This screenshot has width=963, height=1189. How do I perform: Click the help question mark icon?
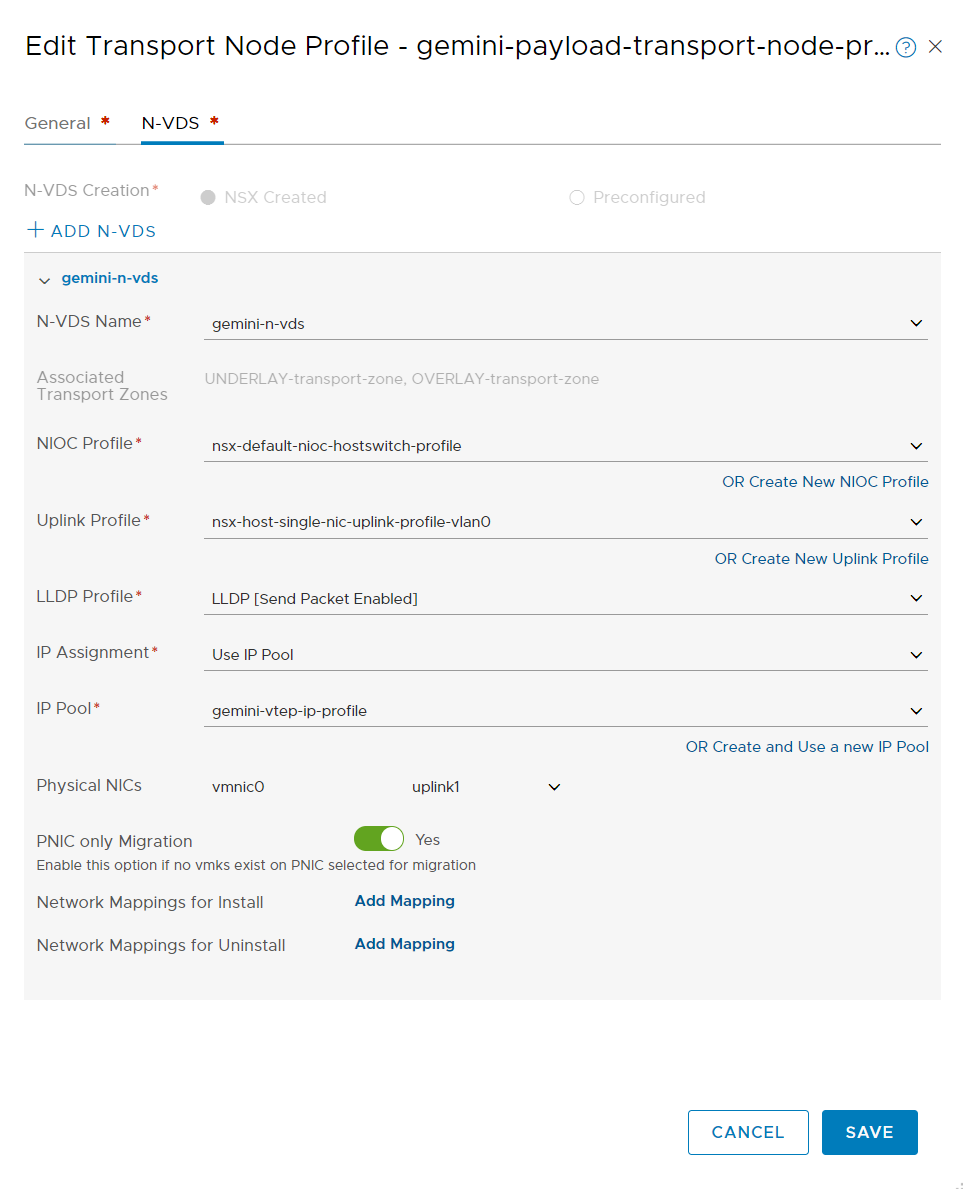tap(906, 47)
